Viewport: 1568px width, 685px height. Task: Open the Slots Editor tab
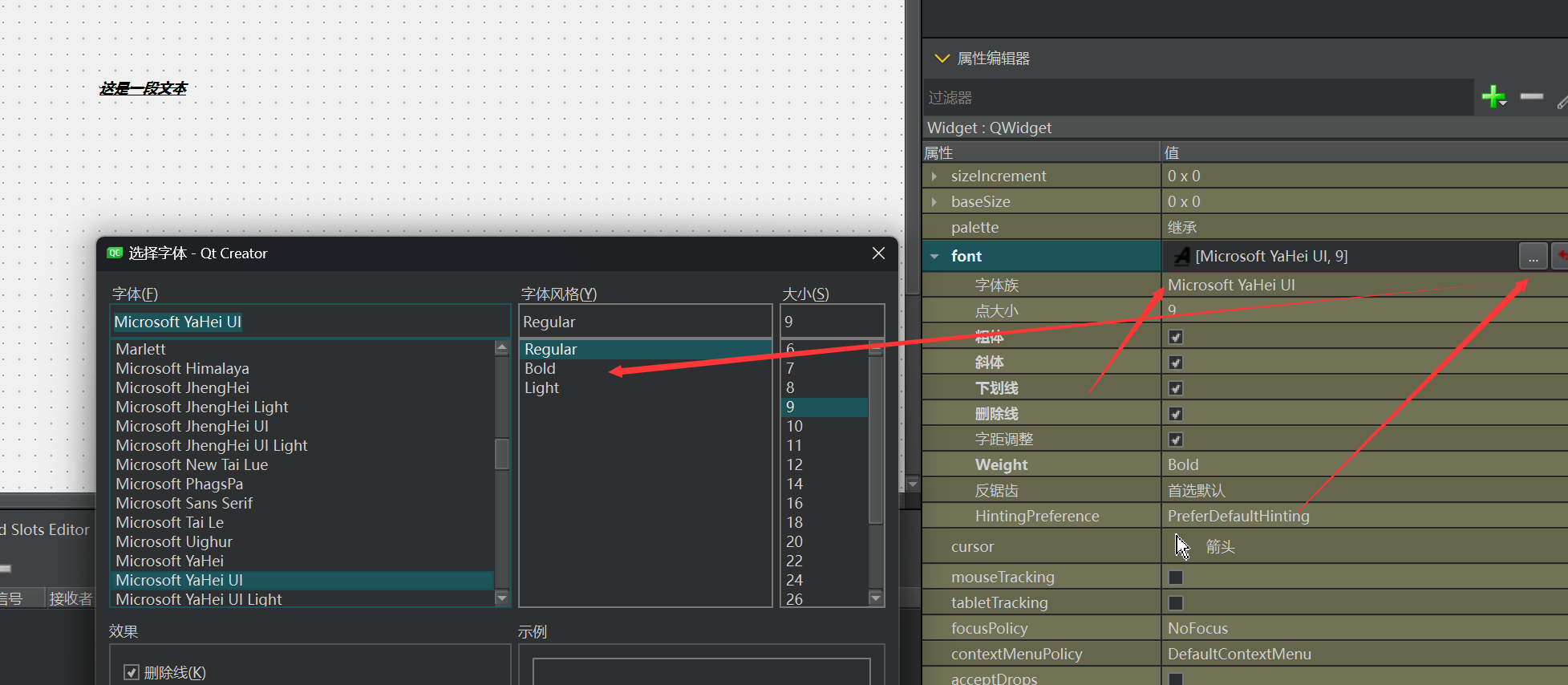pyautogui.click(x=45, y=529)
